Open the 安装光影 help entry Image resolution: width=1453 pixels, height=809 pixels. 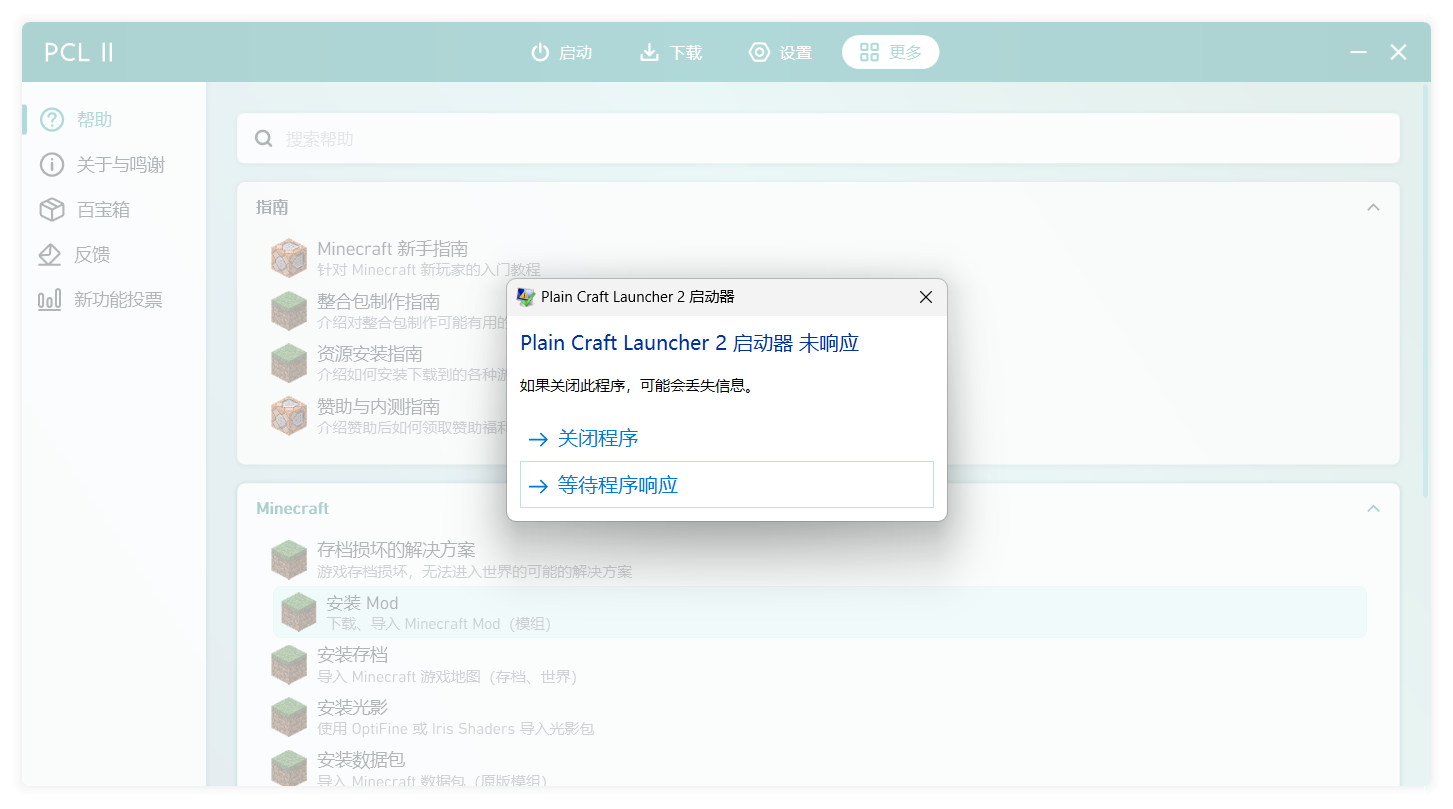(820, 717)
